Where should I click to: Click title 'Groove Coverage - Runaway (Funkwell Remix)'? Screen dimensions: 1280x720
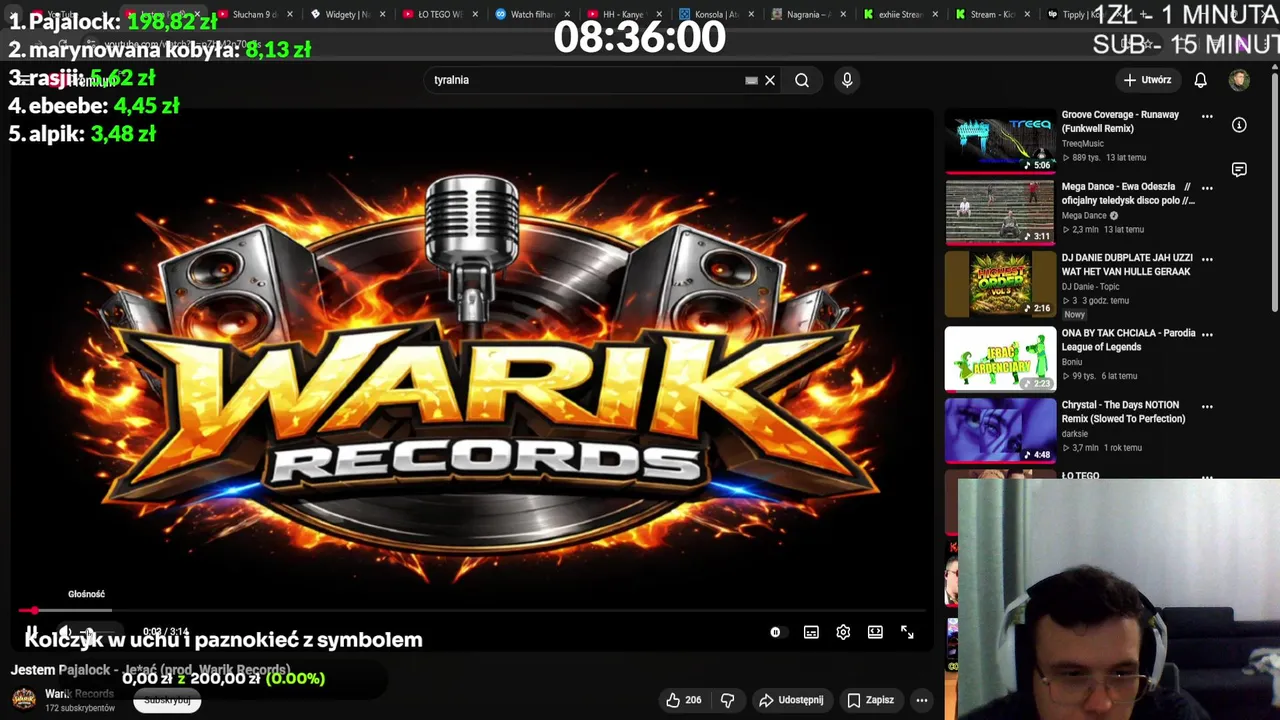click(1120, 121)
